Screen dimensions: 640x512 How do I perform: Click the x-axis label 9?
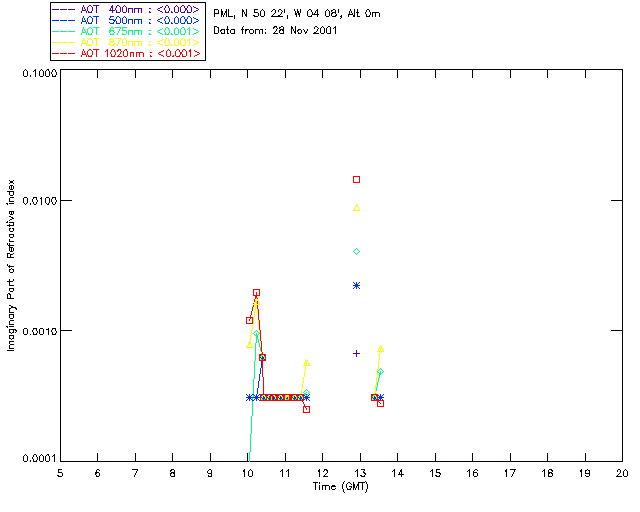[x=210, y=473]
